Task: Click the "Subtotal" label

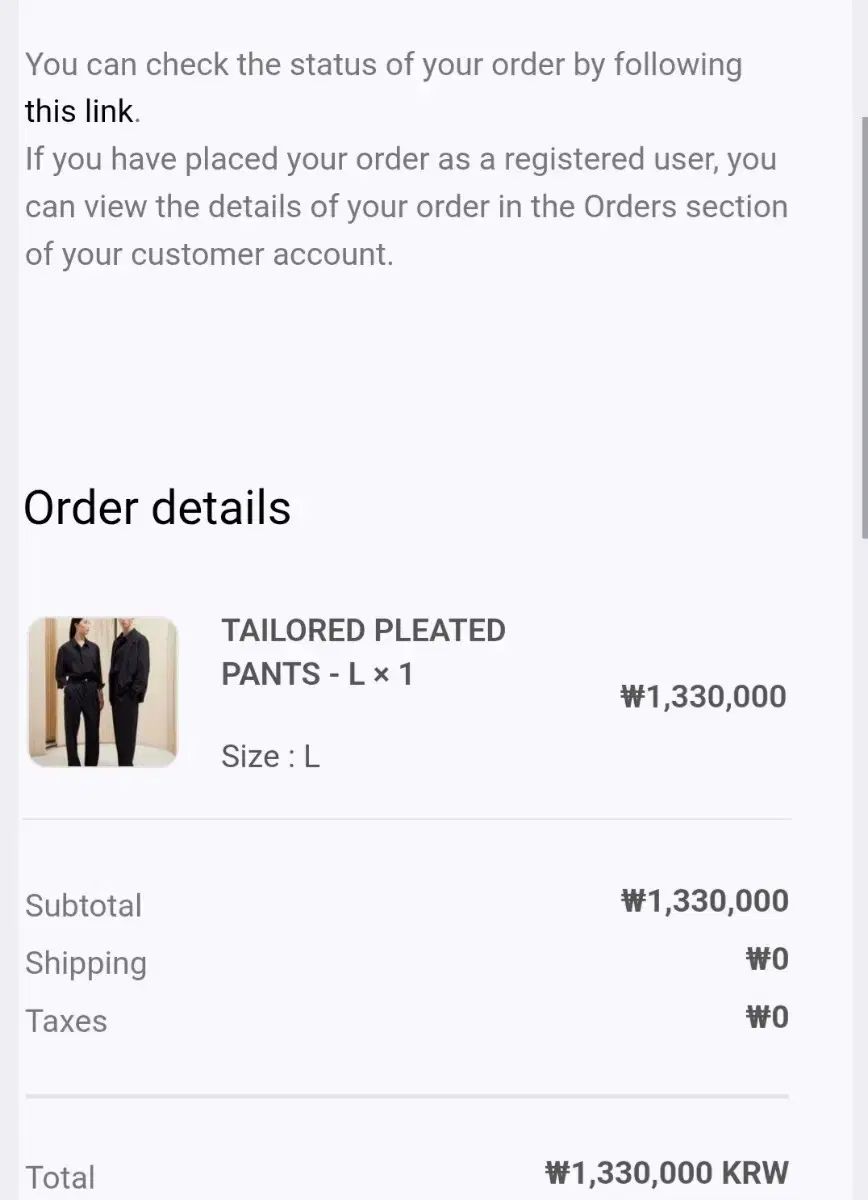Action: click(x=83, y=905)
